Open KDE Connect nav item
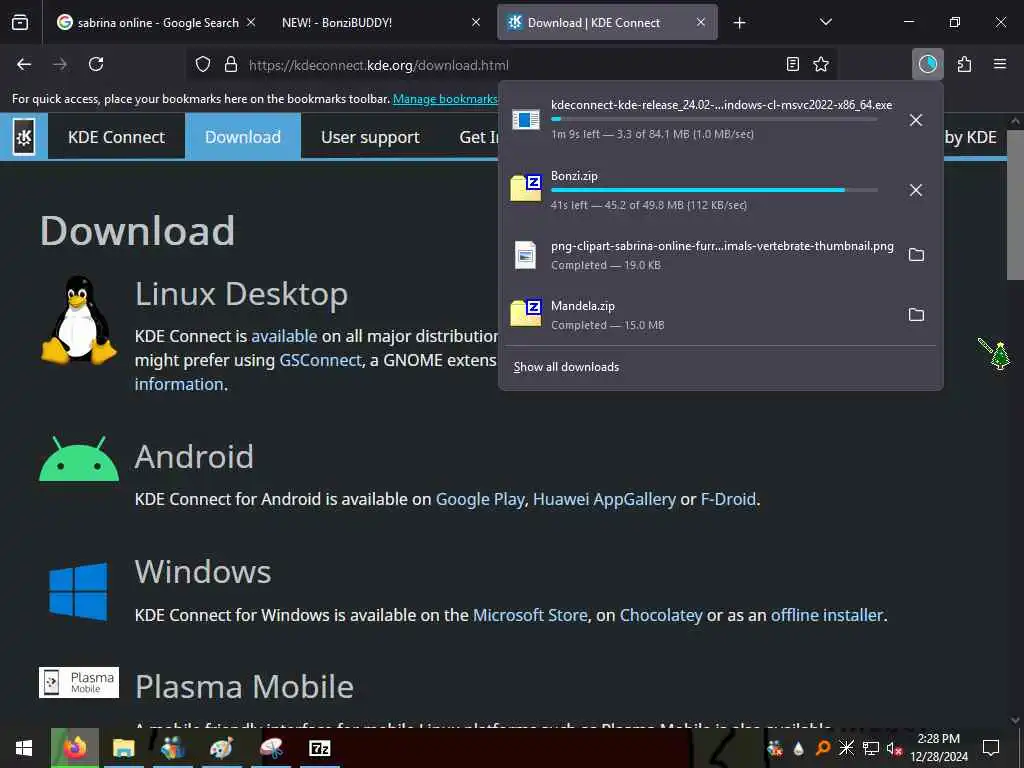The width and height of the screenshot is (1024, 768). (x=116, y=137)
